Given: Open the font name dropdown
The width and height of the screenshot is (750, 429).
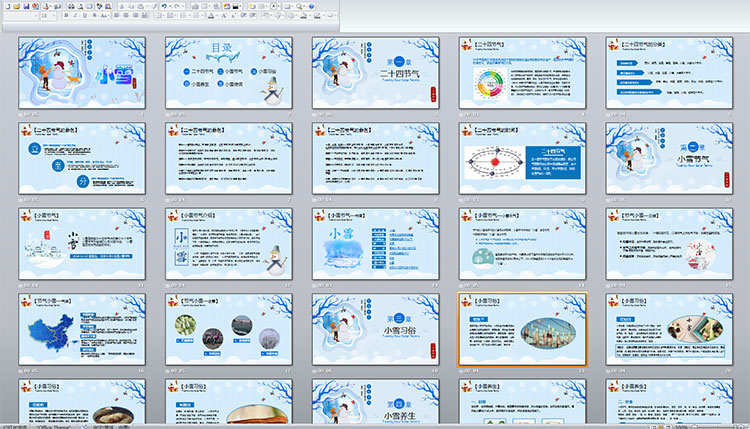Looking at the screenshot, I should pos(36,15).
